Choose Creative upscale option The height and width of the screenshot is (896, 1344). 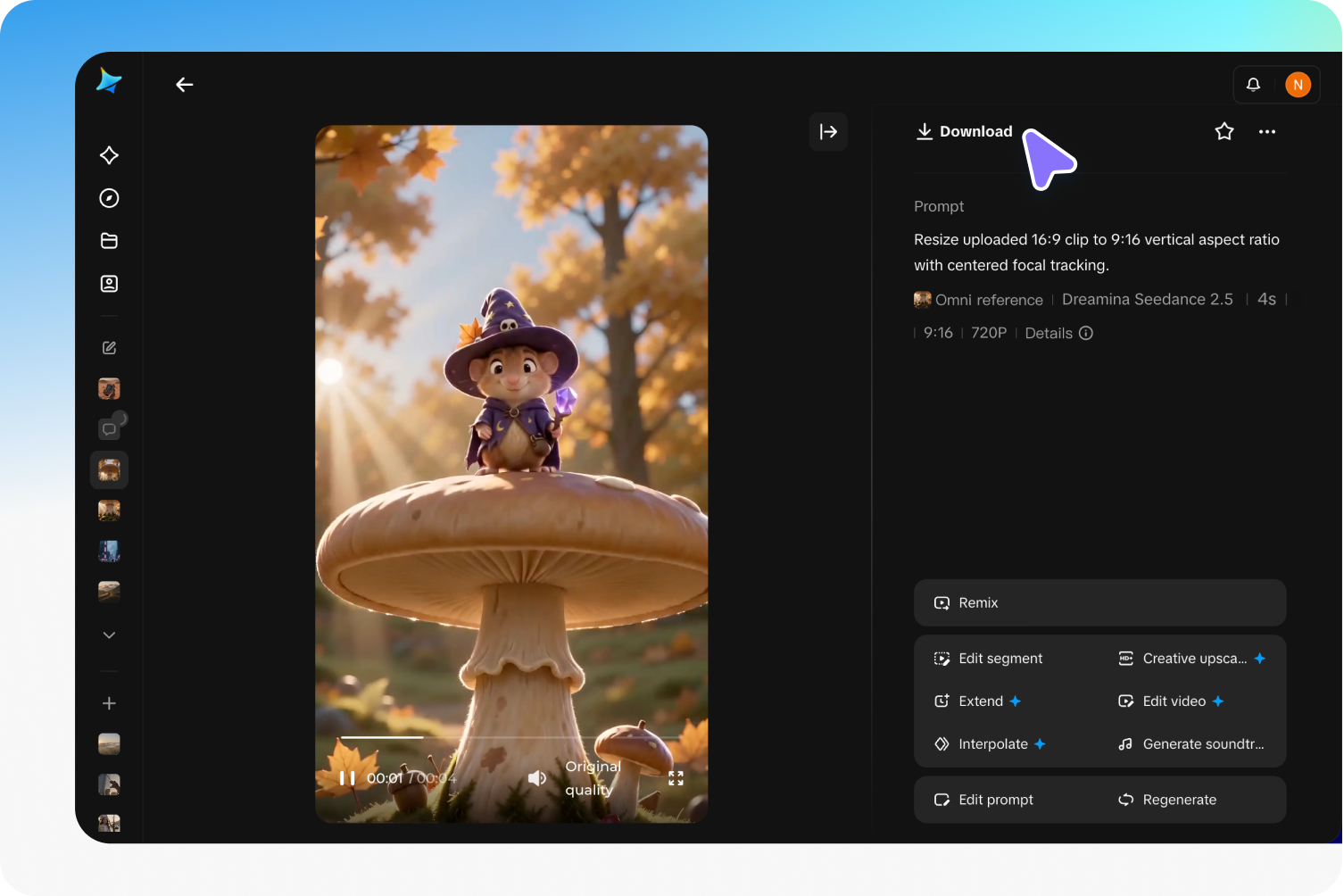[1191, 659]
